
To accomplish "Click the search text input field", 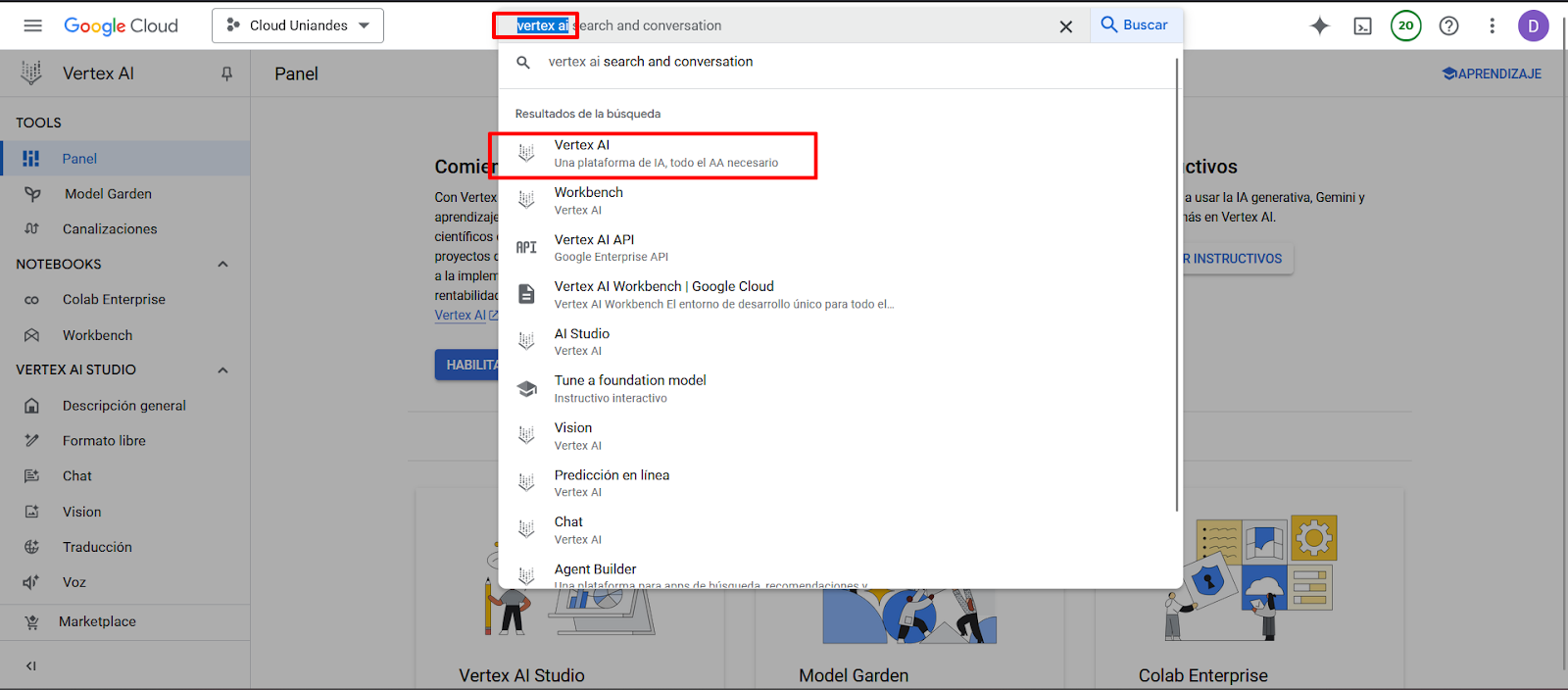I will (x=774, y=25).
